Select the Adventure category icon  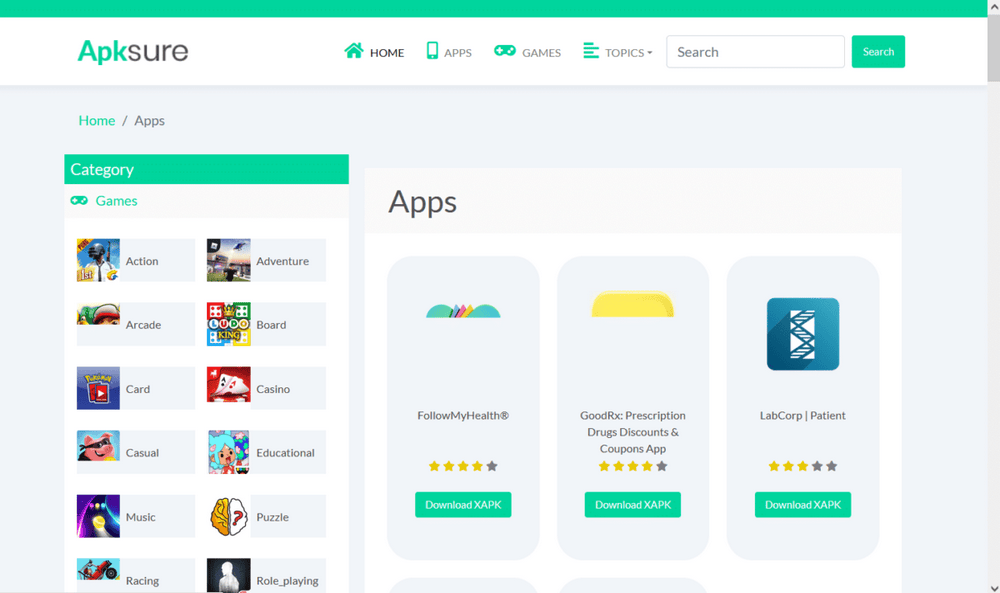coord(228,260)
